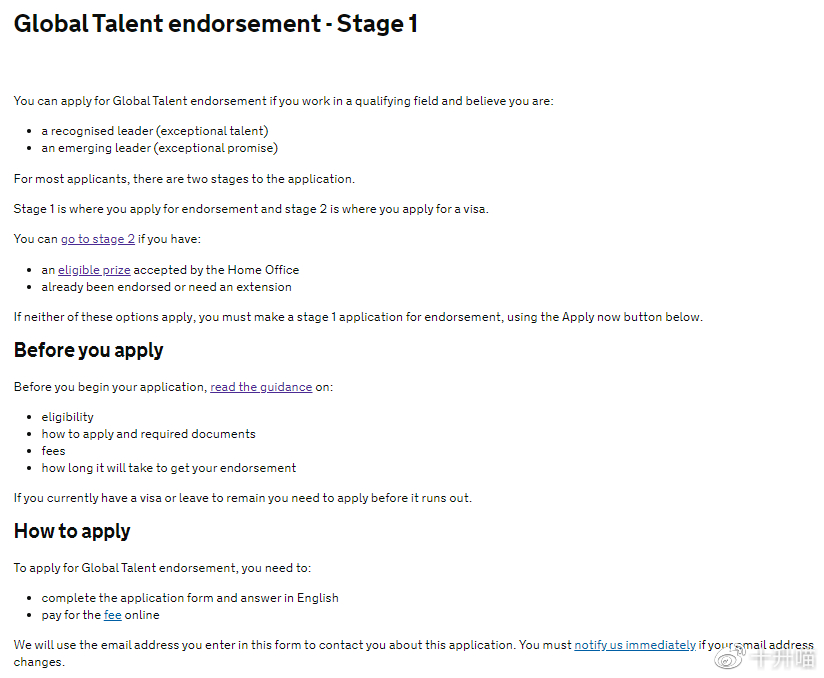Image resolution: width=824 pixels, height=678 pixels.
Task: Click the 'Before you apply' heading
Action: [x=89, y=350]
